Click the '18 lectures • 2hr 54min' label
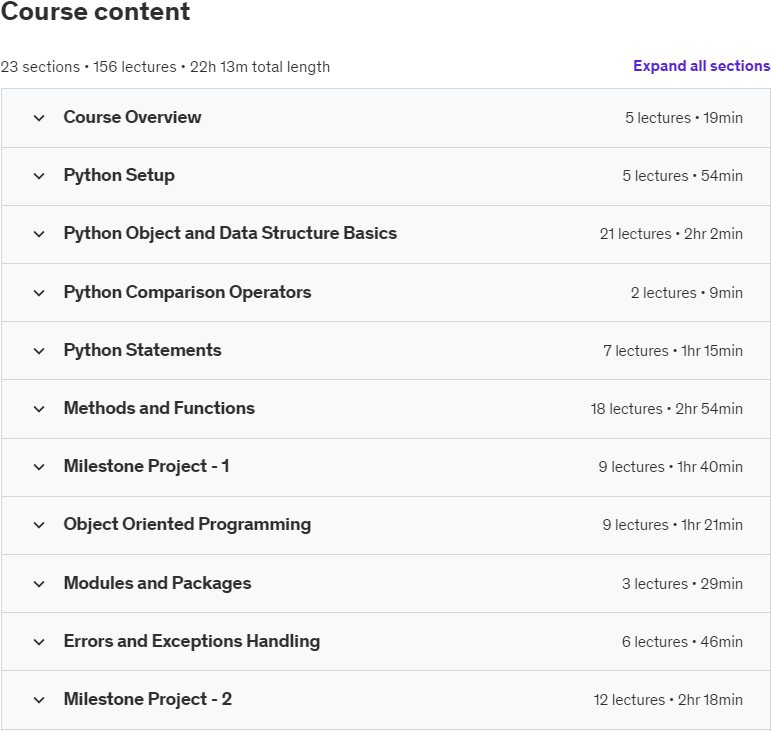 tap(666, 409)
